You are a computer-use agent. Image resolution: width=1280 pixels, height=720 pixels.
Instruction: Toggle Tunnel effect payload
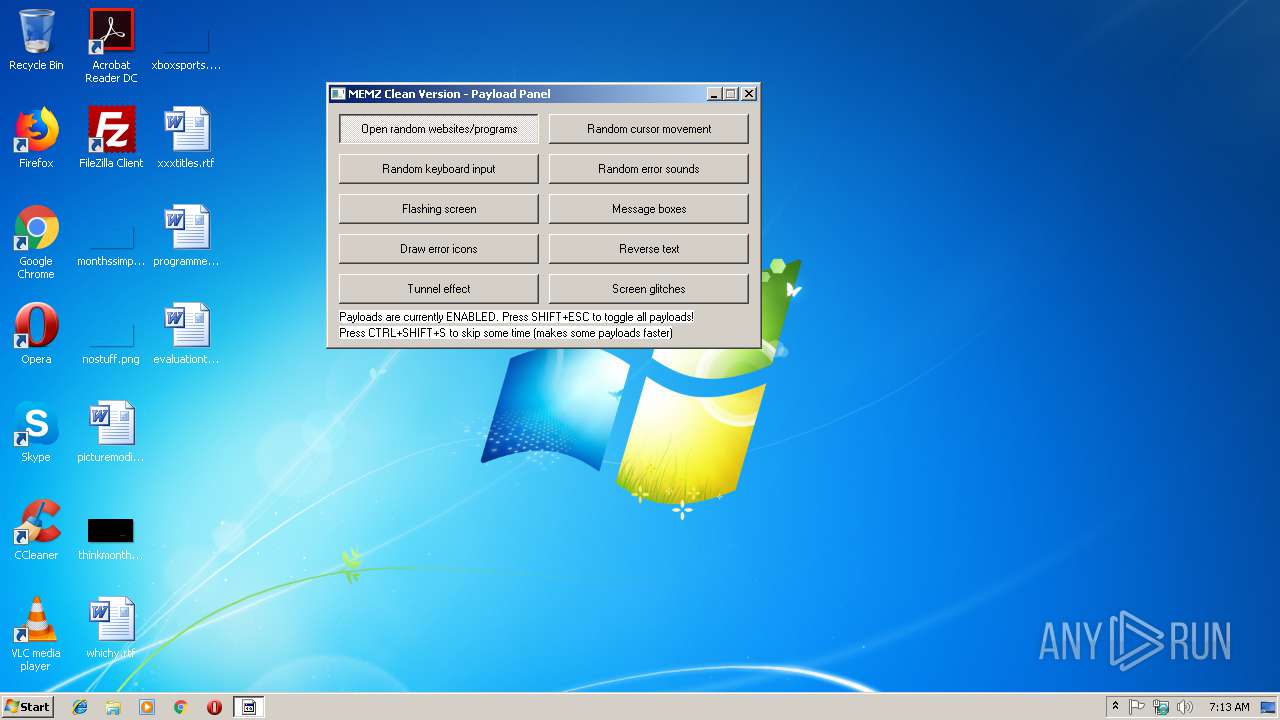coord(439,289)
